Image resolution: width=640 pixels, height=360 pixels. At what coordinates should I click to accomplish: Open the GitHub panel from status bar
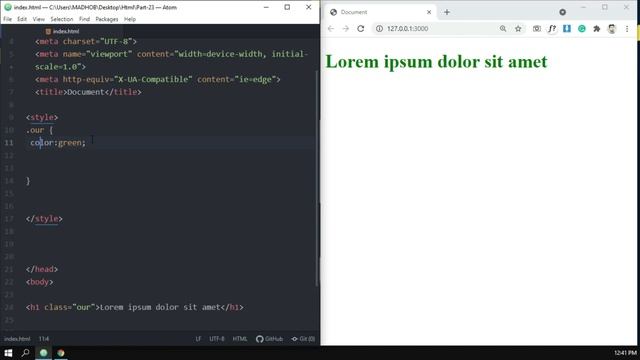point(269,339)
